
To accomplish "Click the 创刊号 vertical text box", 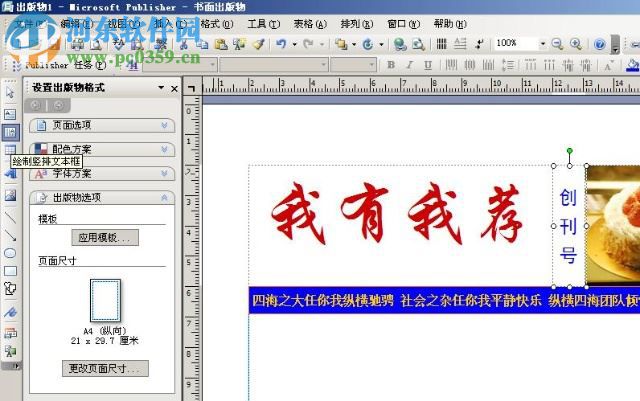I will [x=569, y=227].
